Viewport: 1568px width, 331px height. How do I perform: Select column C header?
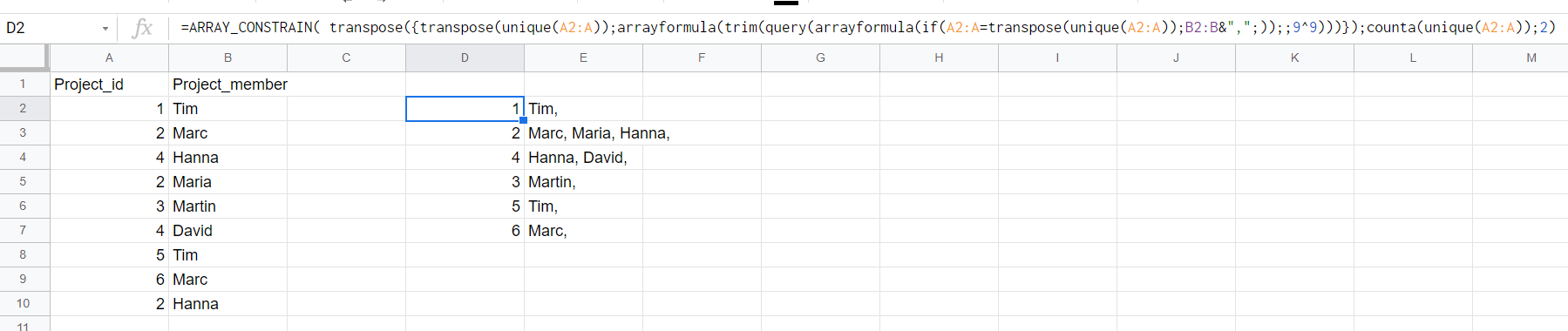coord(346,57)
